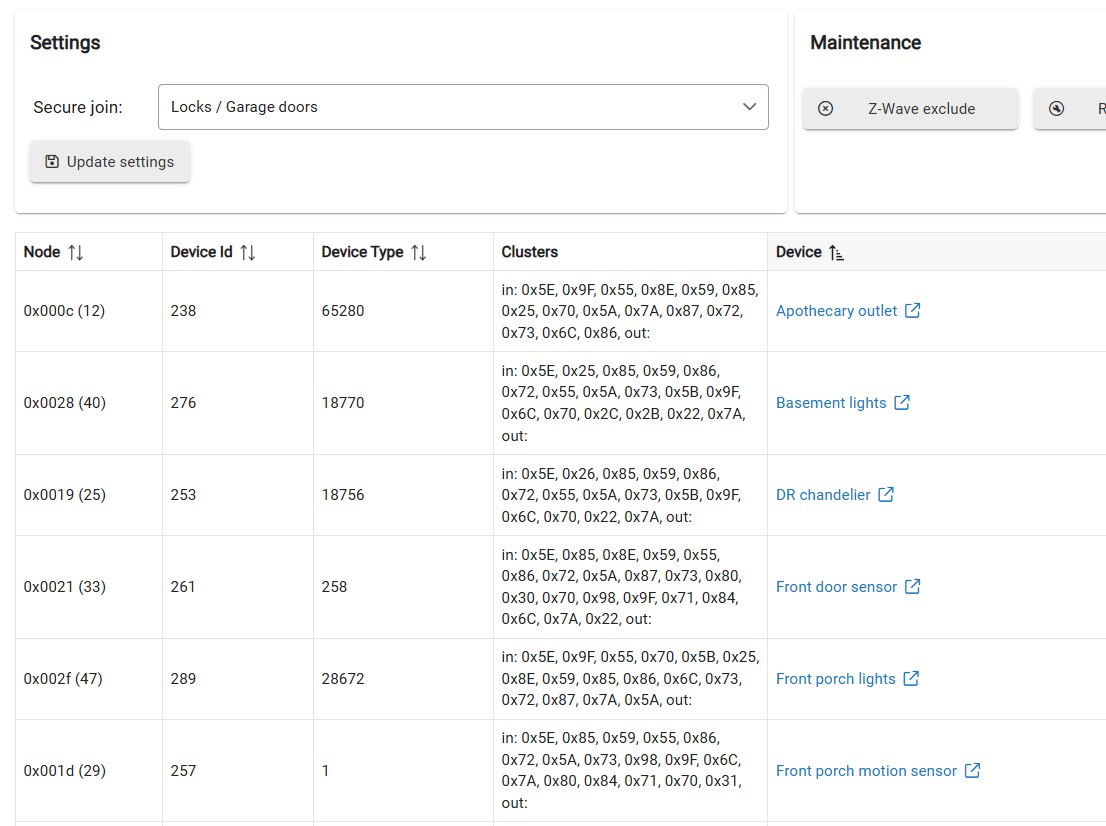The image size is (1106, 826).
Task: Click Device Id value 261
Action: 183,587
